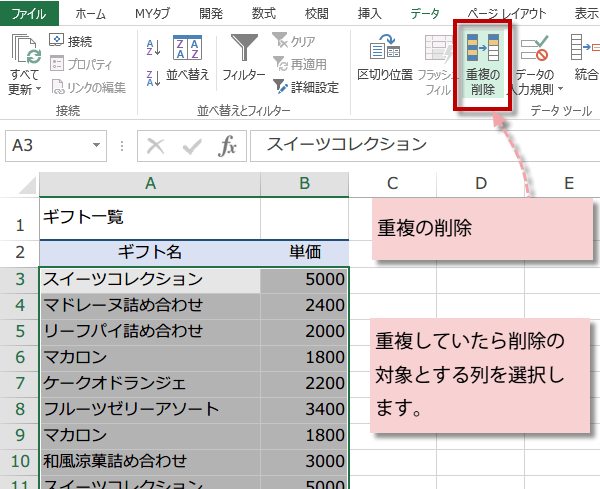Select row 2 header

20,253
